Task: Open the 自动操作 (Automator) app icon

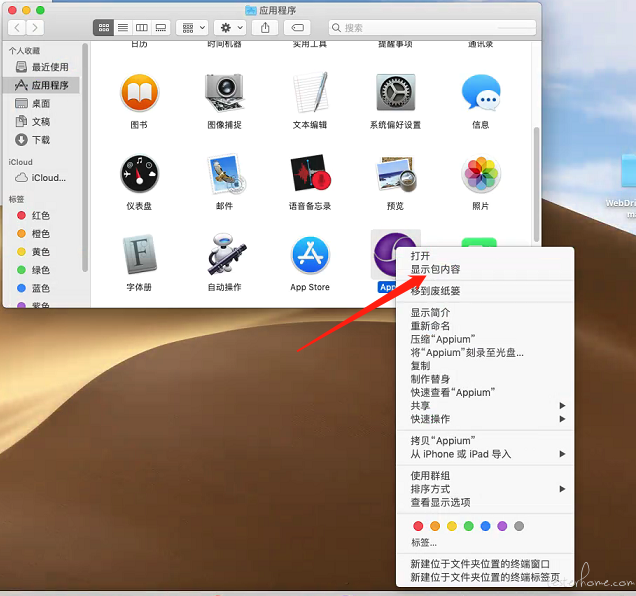Action: point(226,254)
